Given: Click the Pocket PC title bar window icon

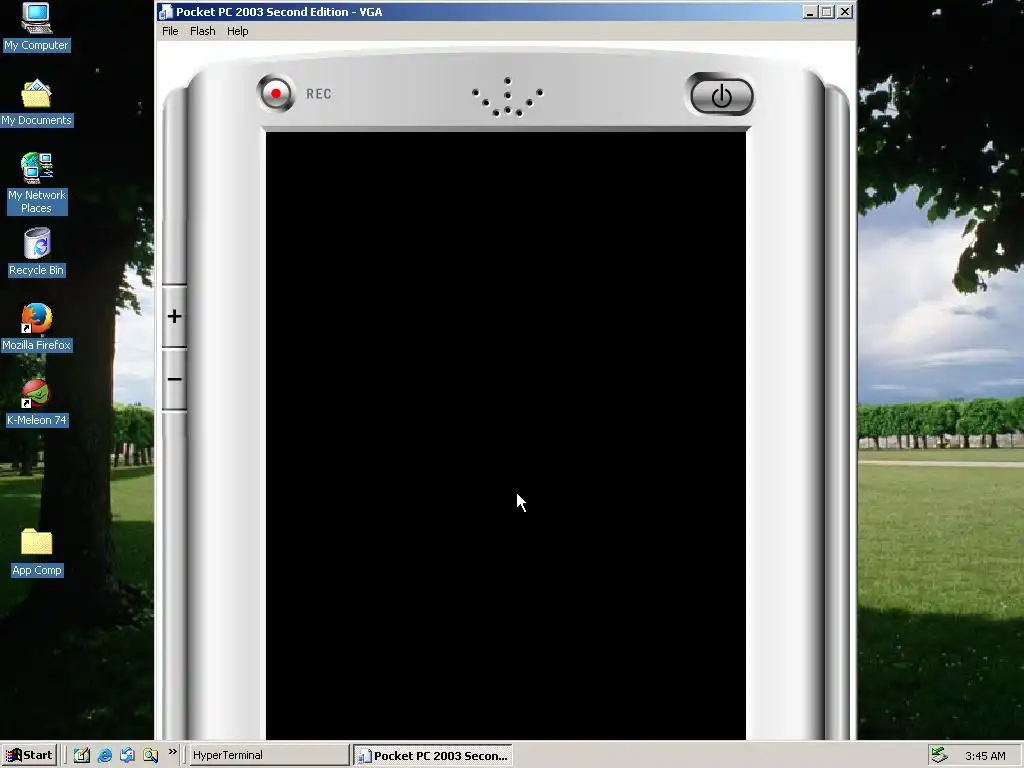Looking at the screenshot, I should (166, 12).
